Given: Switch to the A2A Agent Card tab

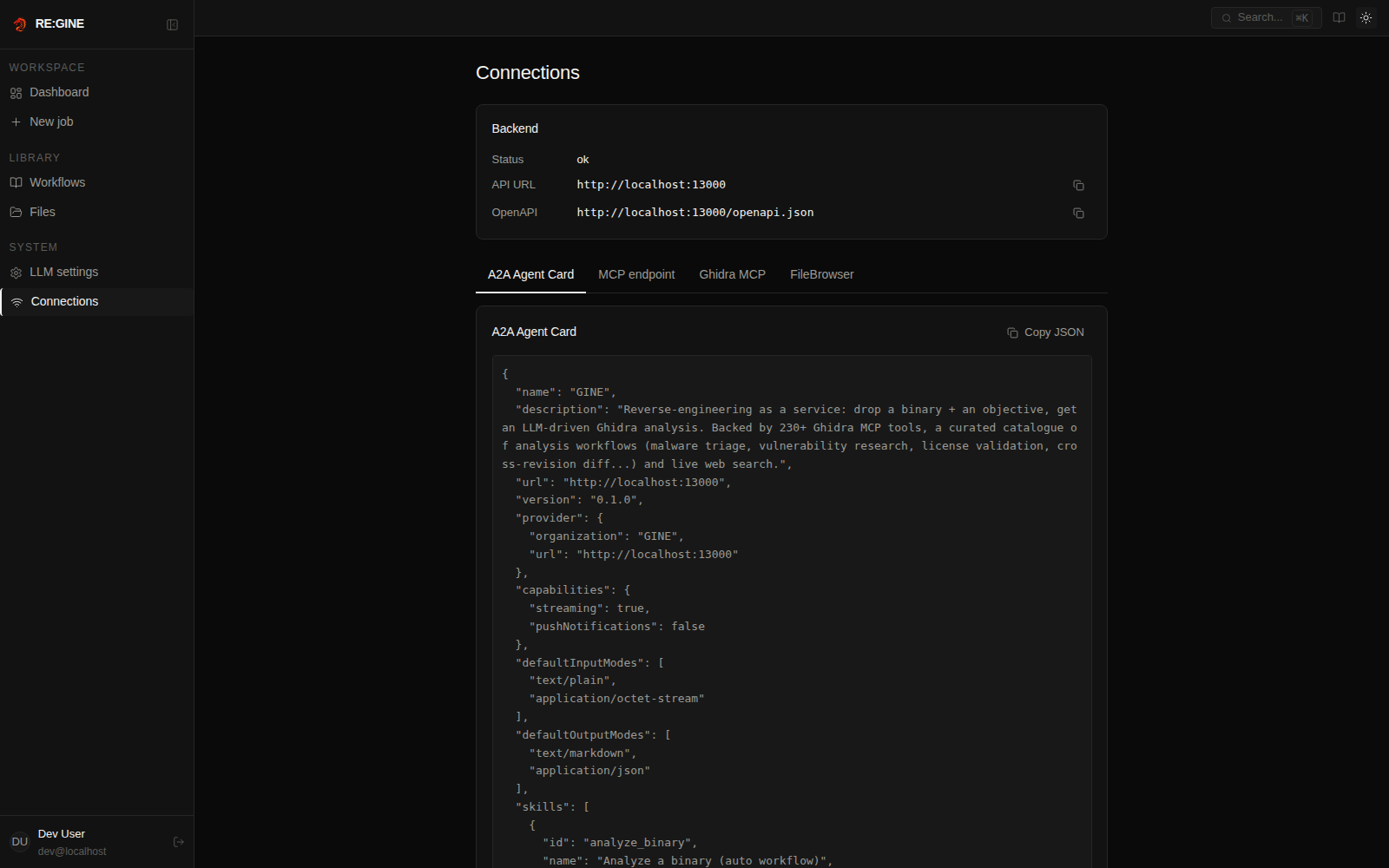Looking at the screenshot, I should [x=530, y=274].
